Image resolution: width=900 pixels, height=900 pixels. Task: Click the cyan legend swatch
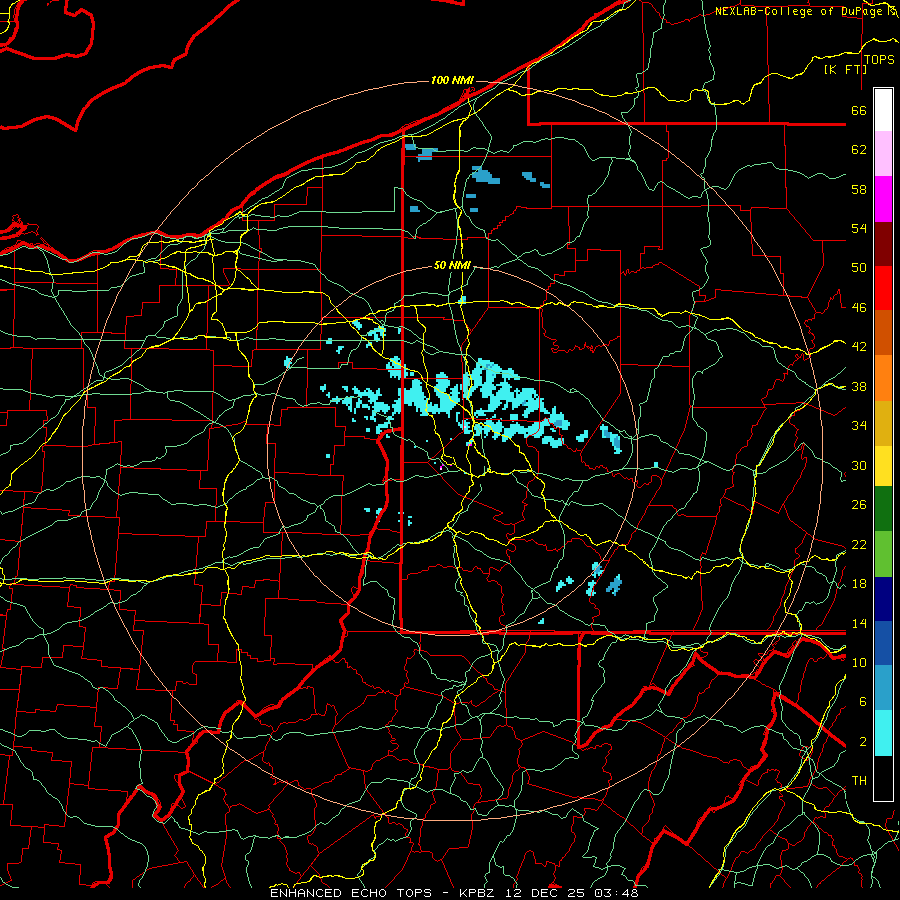[x=883, y=734]
